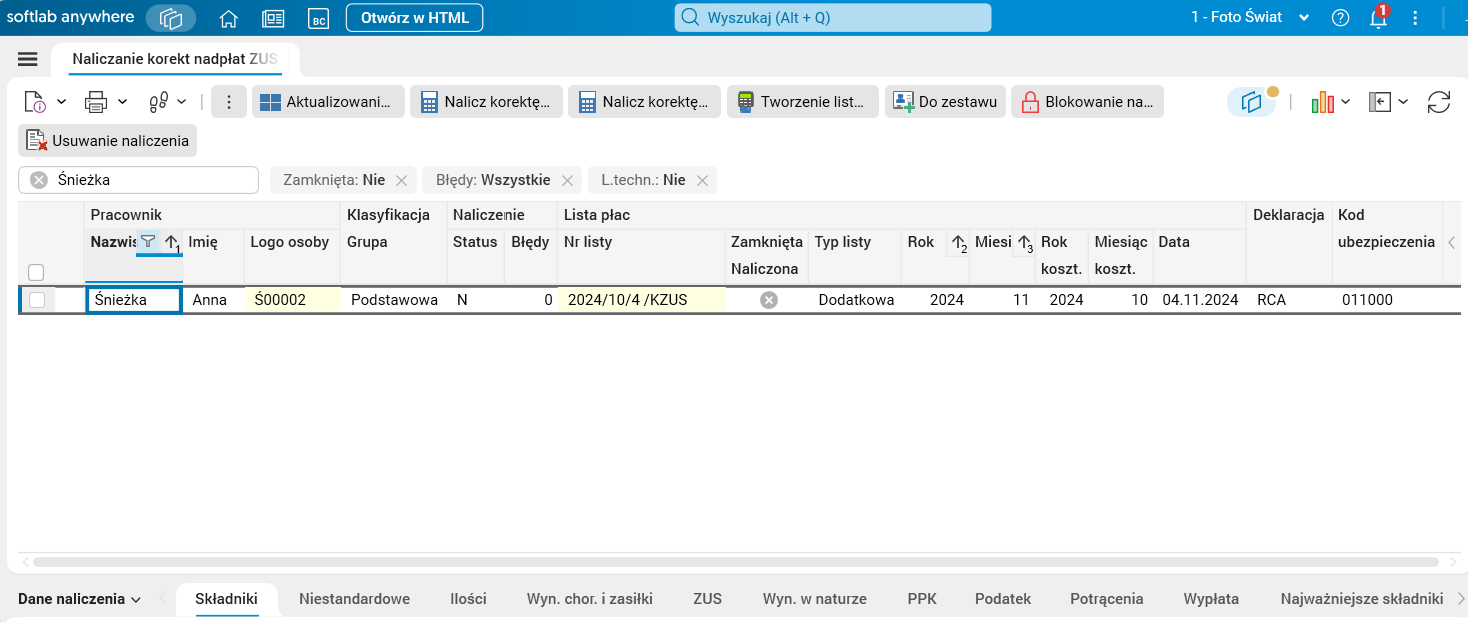Screen dimensions: 1468x622
Task: Click the horizontal scrollbar under the grid
Action: (x=735, y=562)
